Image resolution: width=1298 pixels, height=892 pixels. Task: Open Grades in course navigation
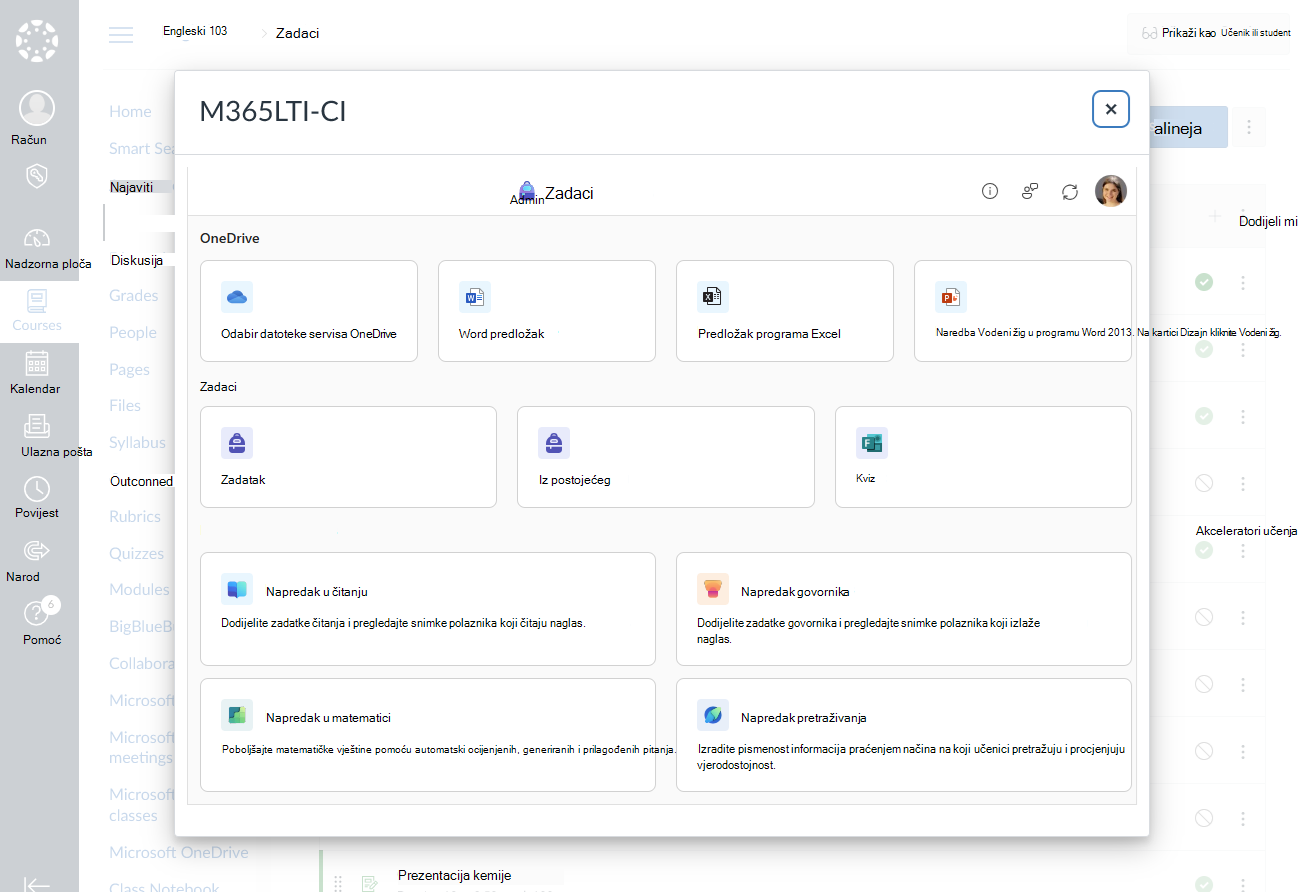[x=134, y=296]
